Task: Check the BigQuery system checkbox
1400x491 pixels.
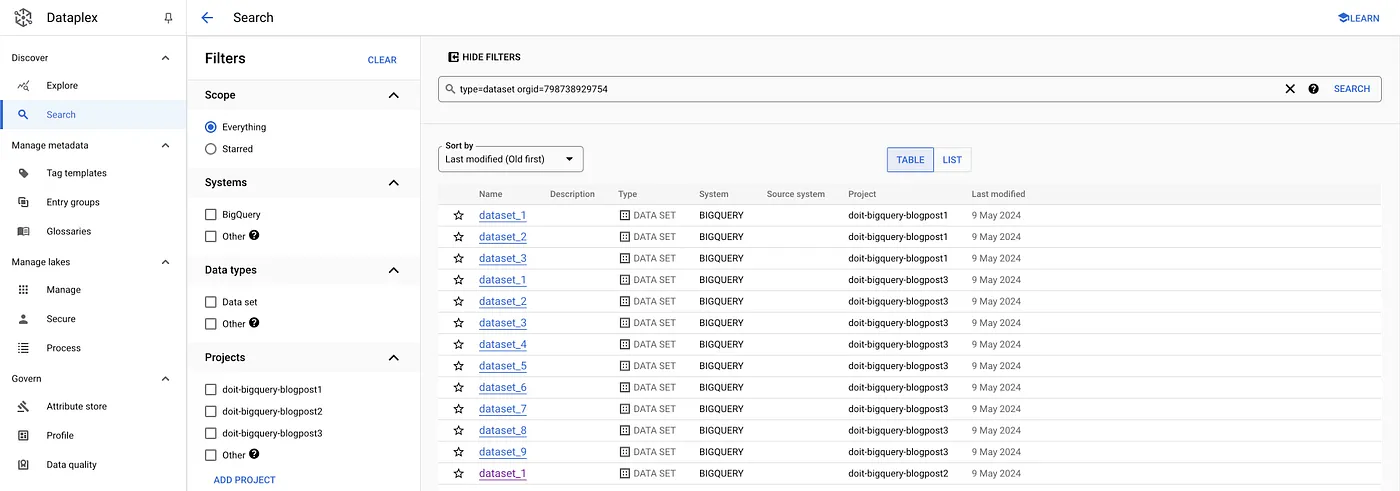Action: 210,214
